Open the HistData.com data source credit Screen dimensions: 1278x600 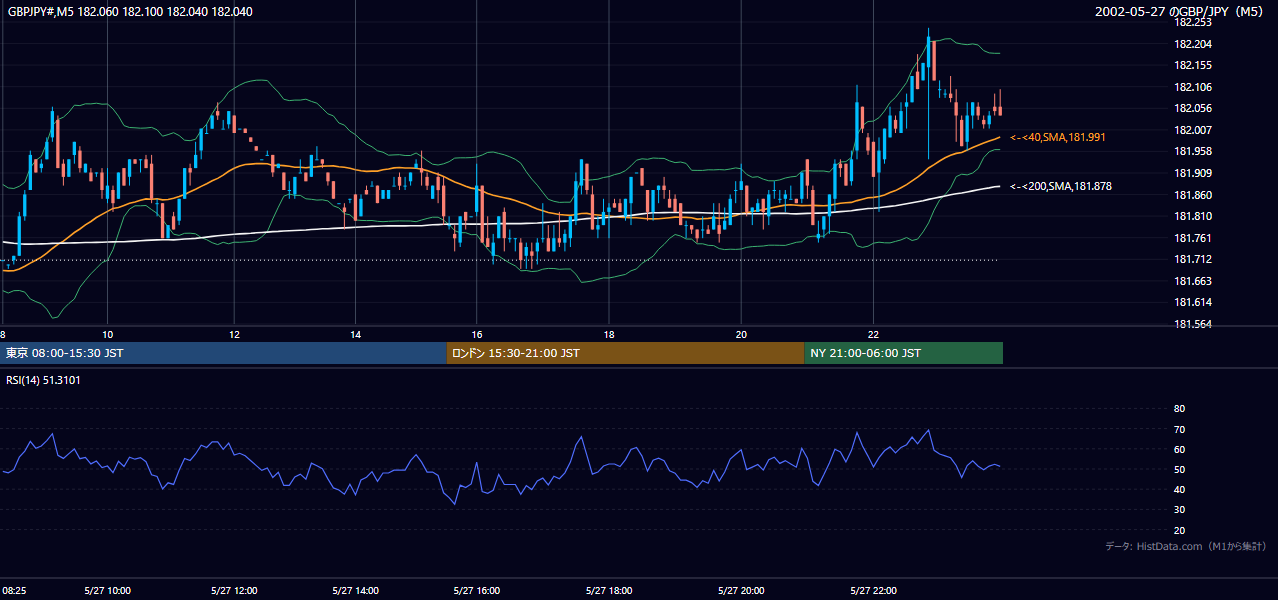[1185, 546]
